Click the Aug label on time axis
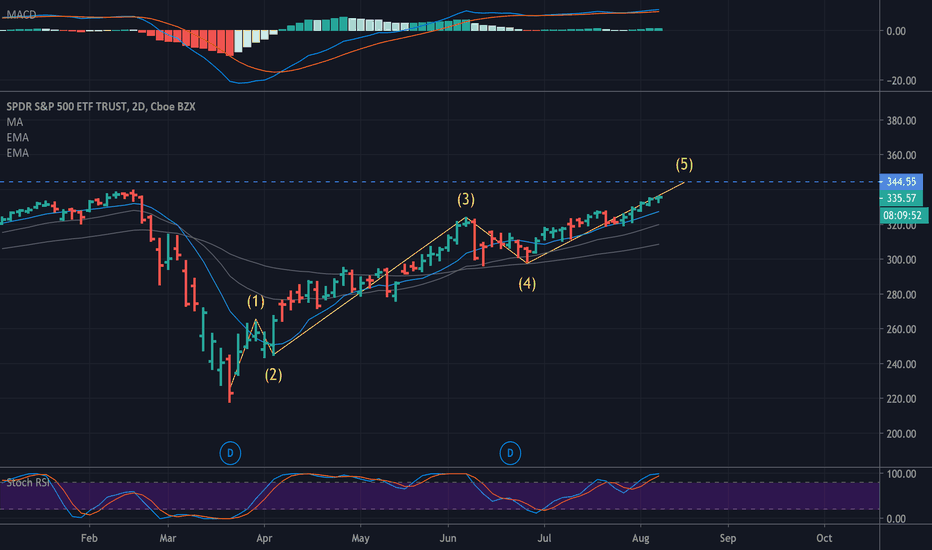932x550 pixels. [640, 538]
